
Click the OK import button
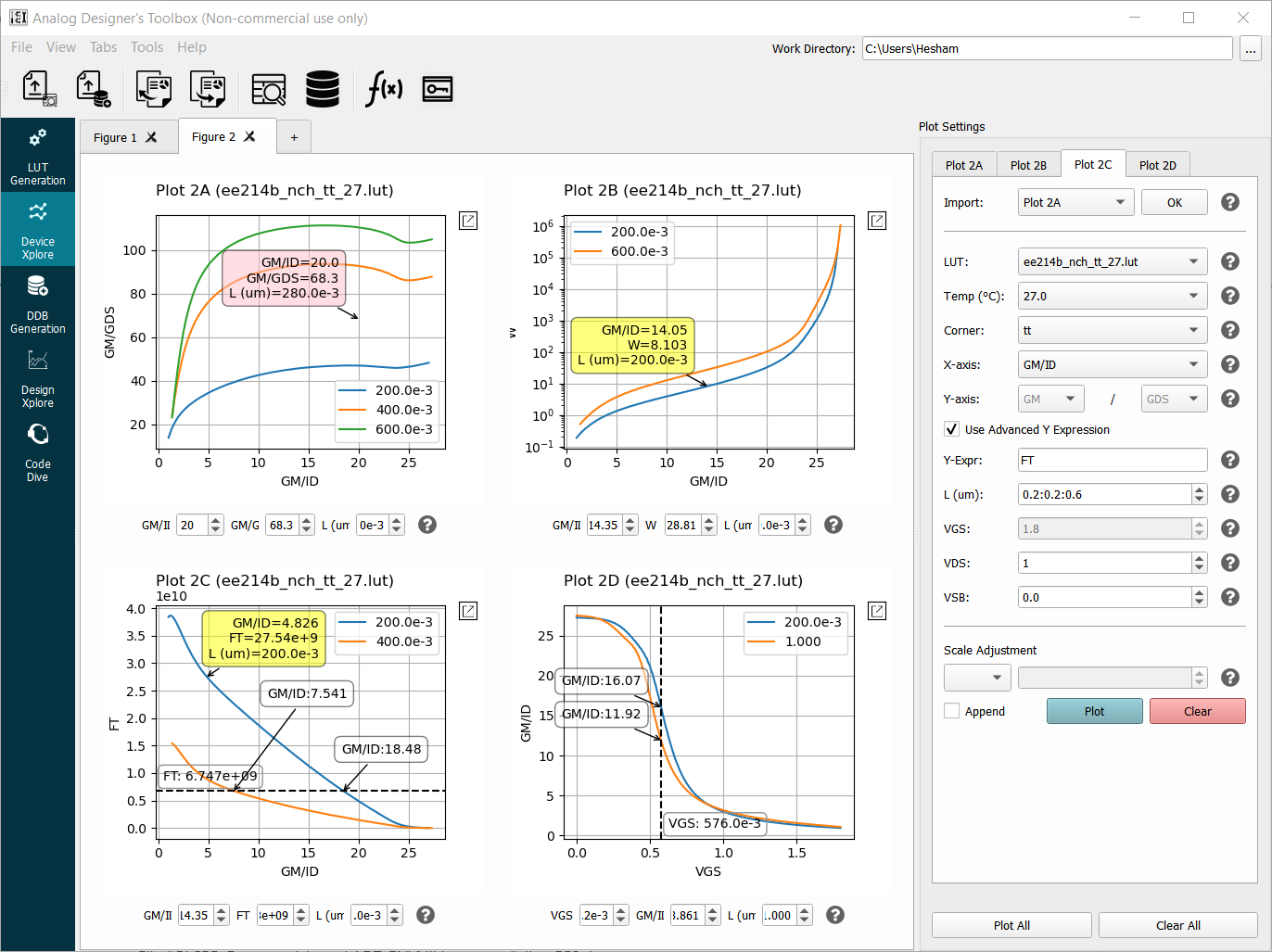pos(1175,202)
